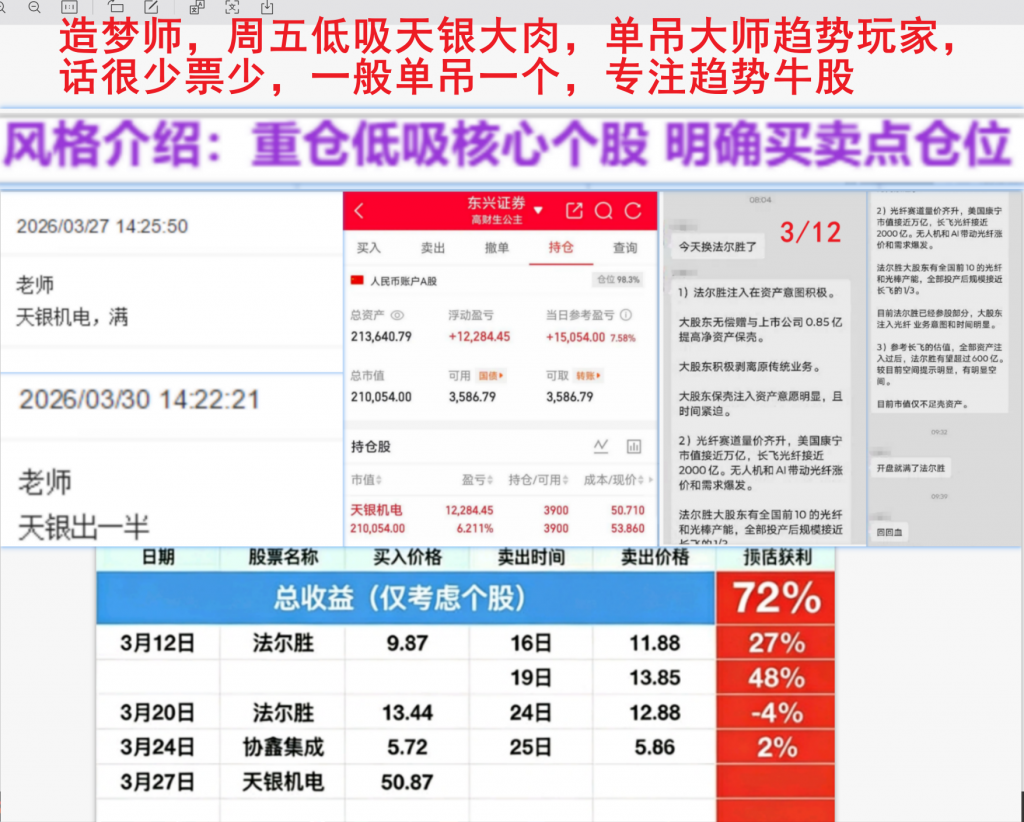Sort holdings by 盈亏 column
This screenshot has width=1024, height=822.
tap(477, 480)
